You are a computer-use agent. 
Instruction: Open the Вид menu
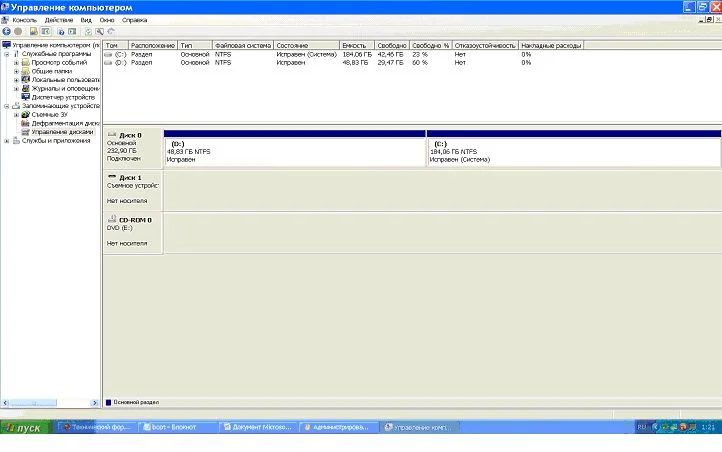pyautogui.click(x=86, y=20)
